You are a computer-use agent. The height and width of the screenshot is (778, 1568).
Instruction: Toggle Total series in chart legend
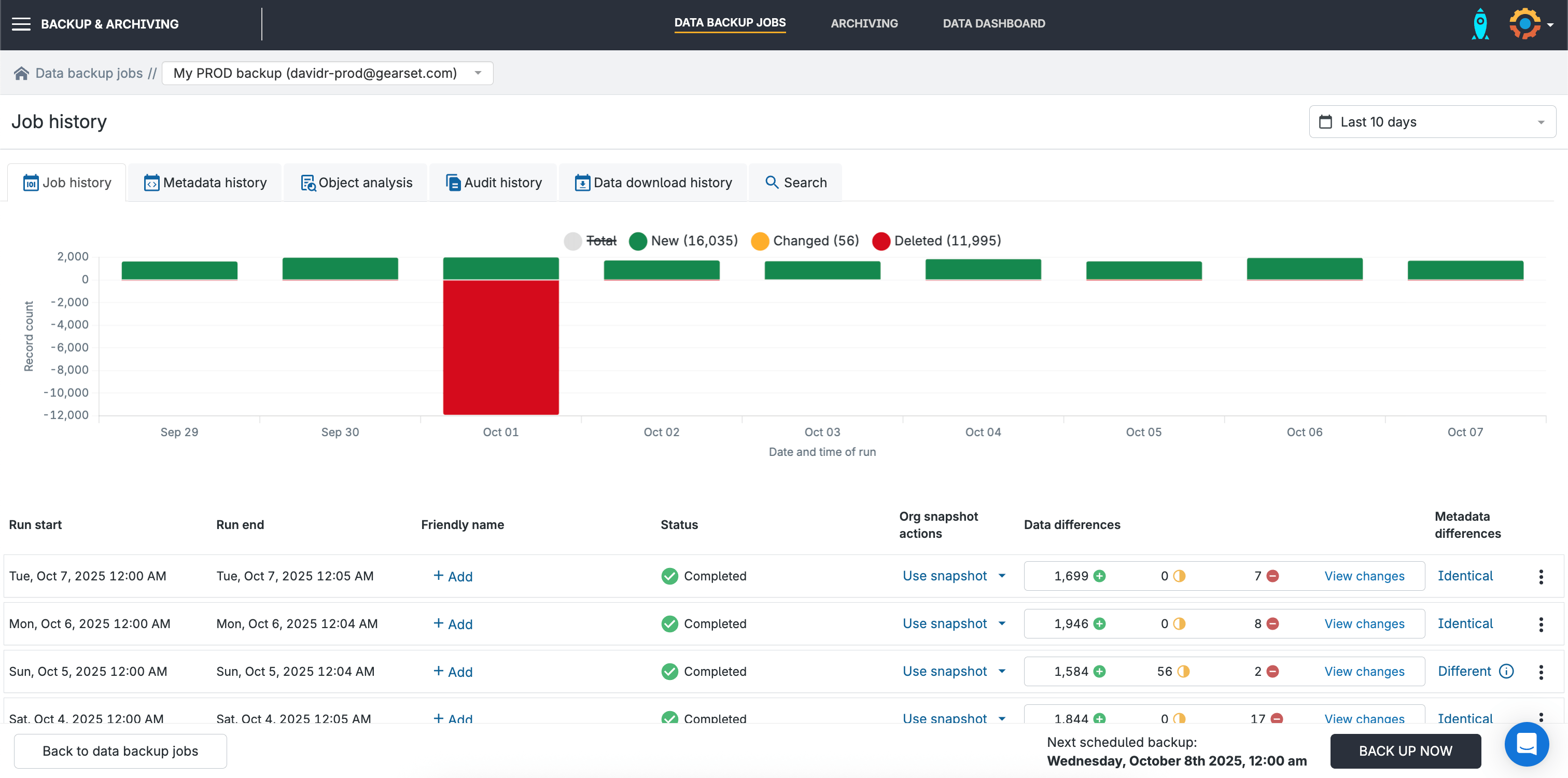pos(591,241)
